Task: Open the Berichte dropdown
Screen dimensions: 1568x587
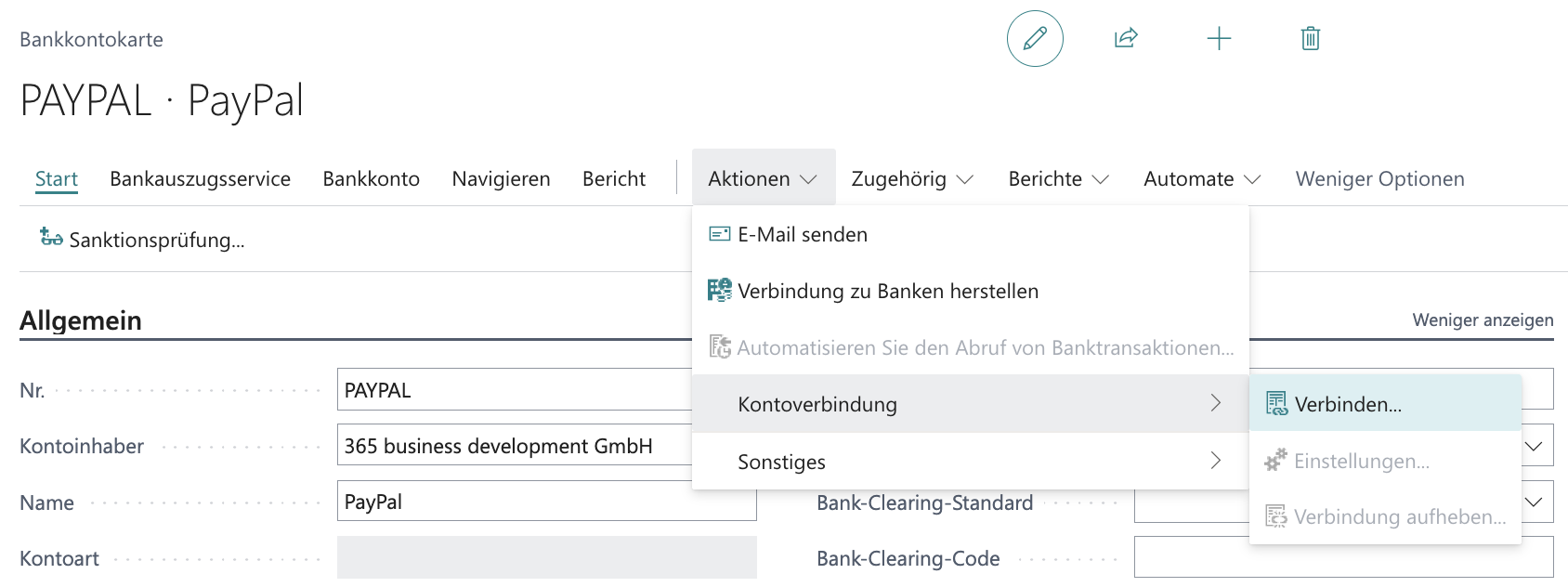Action: click(1058, 178)
